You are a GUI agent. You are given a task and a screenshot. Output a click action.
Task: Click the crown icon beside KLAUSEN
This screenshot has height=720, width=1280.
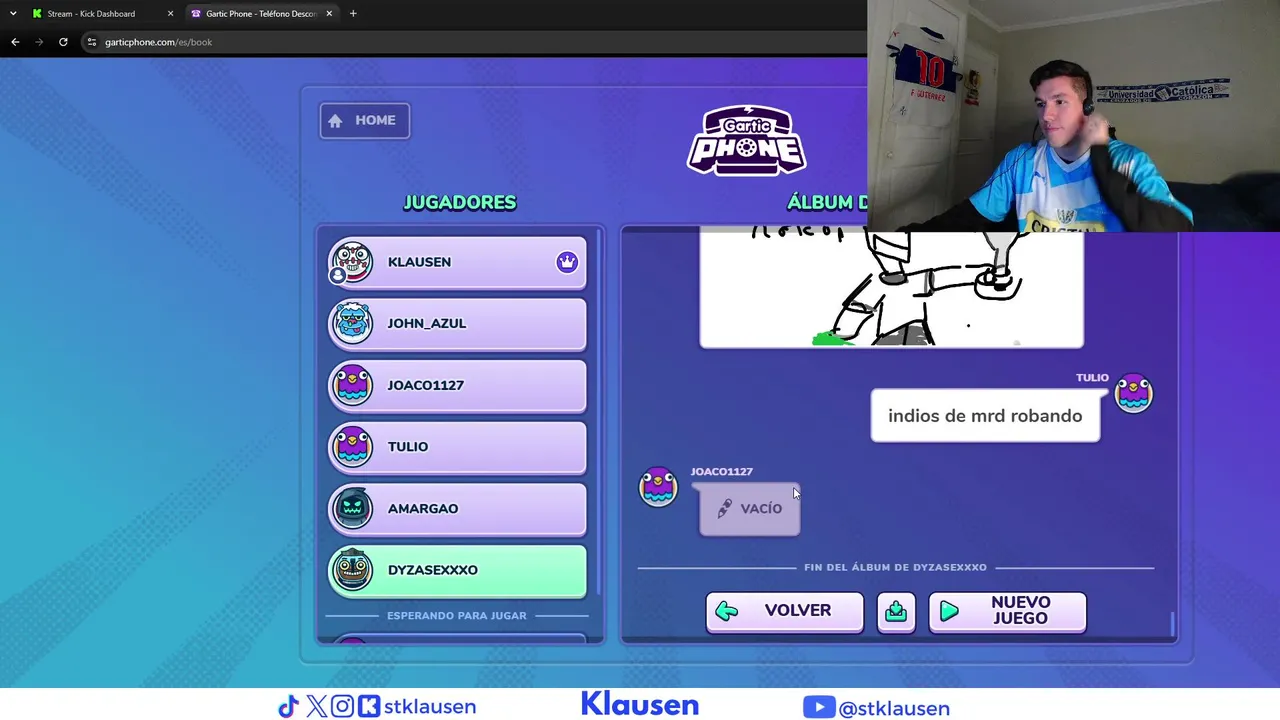pyautogui.click(x=567, y=262)
